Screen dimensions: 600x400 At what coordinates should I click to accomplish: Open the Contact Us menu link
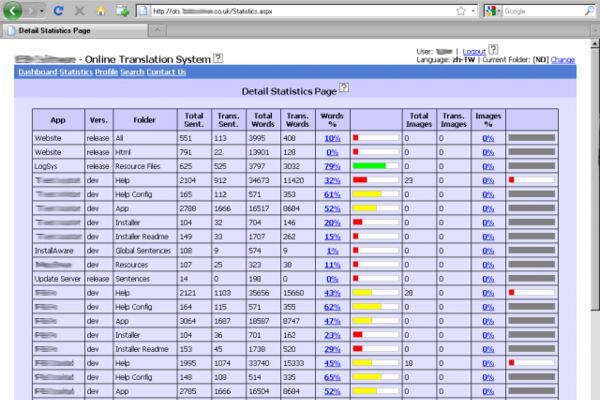pos(166,72)
